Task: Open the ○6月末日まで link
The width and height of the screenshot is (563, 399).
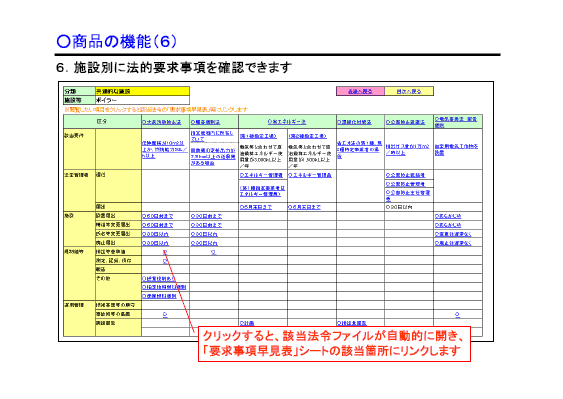Action: [304, 207]
